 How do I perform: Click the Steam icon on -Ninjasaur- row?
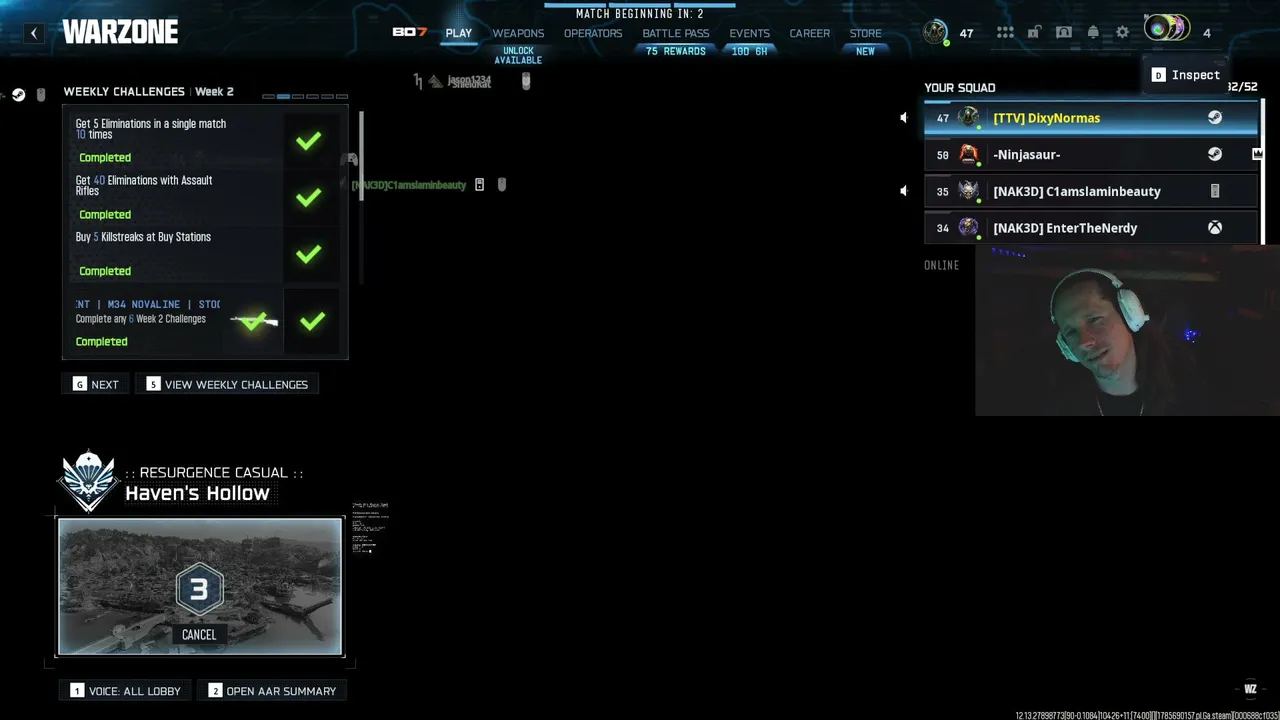pyautogui.click(x=1215, y=154)
